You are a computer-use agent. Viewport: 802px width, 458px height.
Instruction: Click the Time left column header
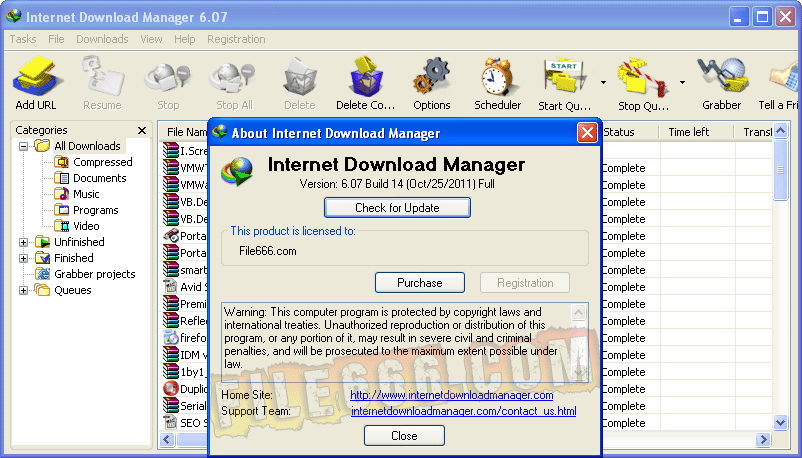click(697, 132)
